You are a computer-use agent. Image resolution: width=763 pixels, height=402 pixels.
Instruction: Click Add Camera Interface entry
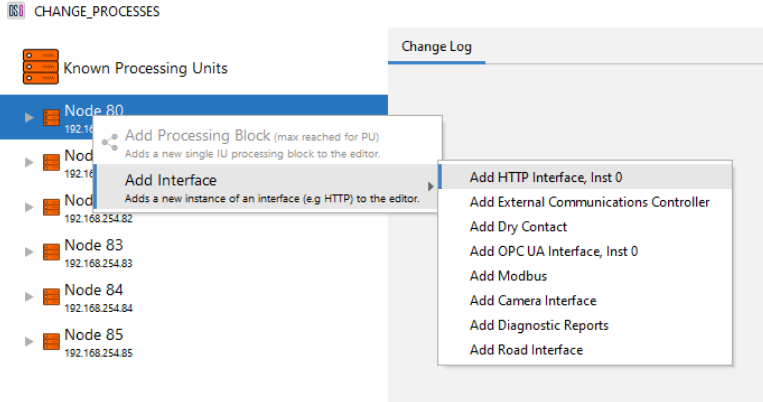pyautogui.click(x=532, y=301)
